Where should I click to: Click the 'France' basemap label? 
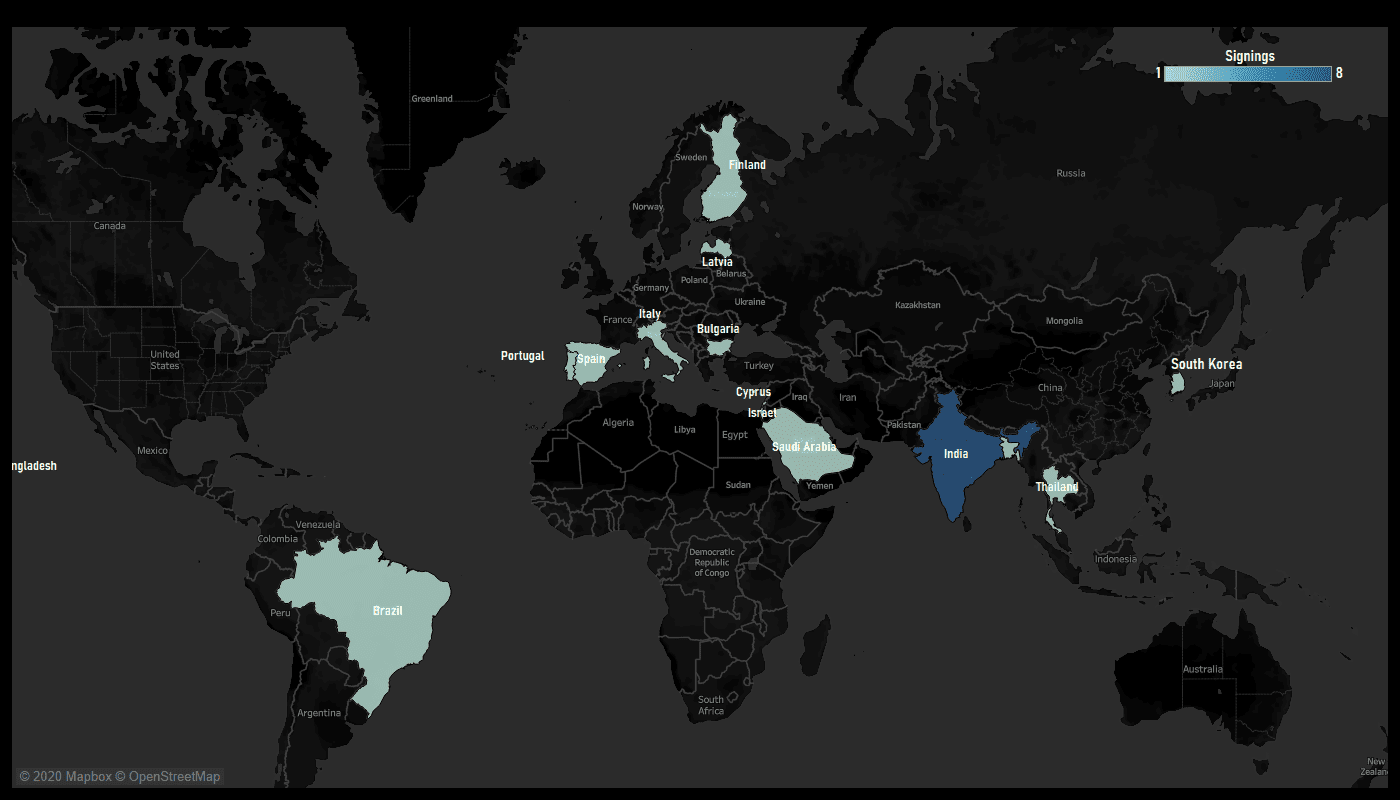coord(618,320)
